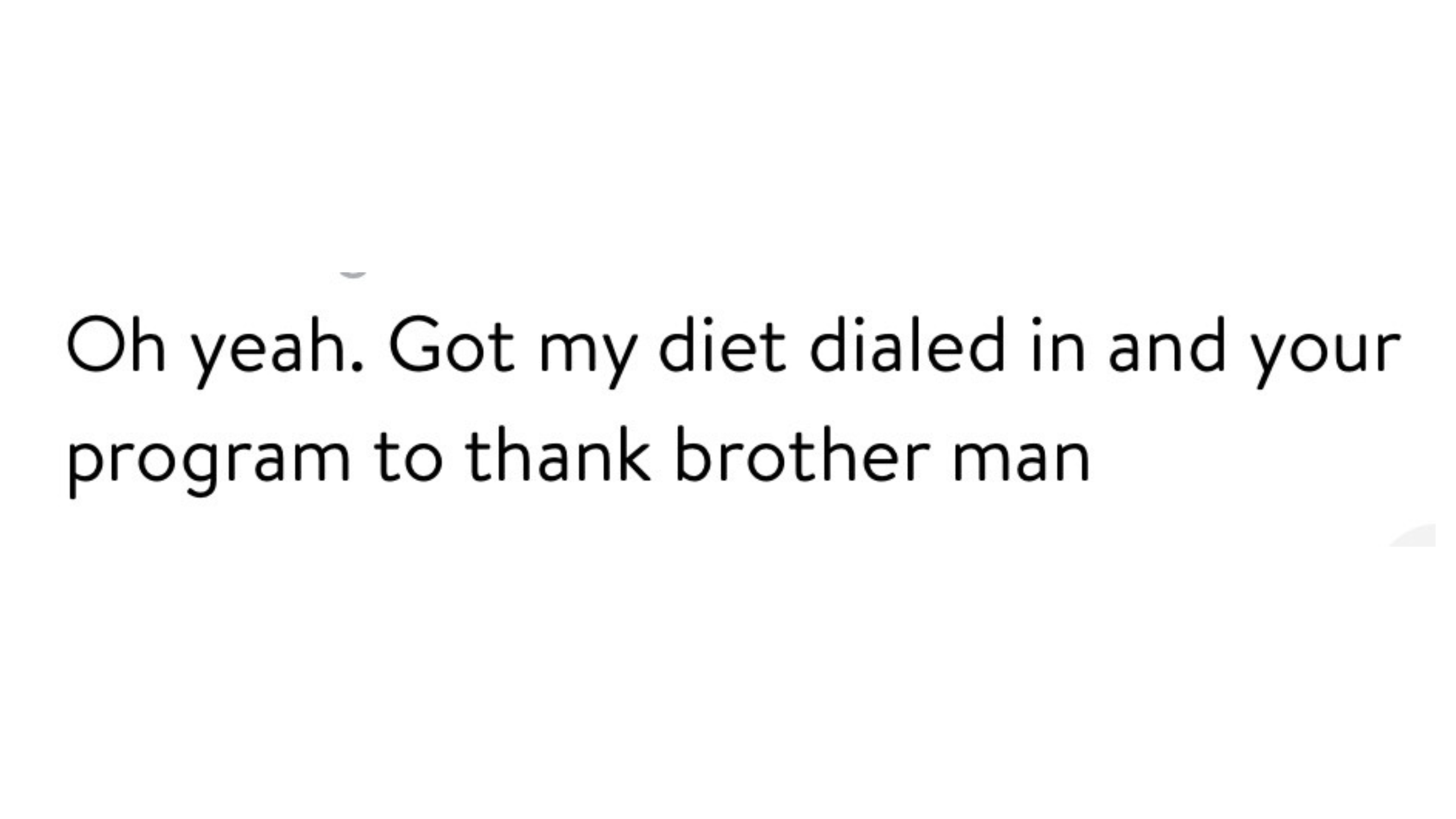Click the word "program"

[x=209, y=462]
